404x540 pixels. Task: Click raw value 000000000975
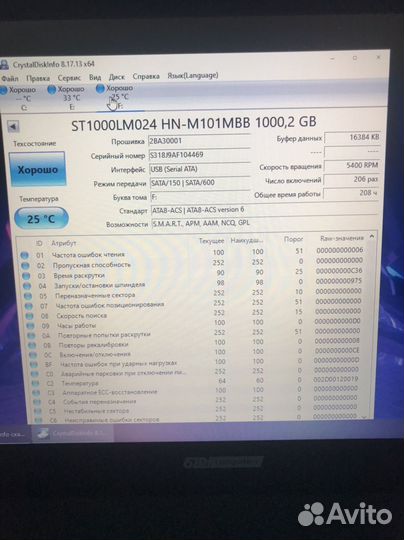pyautogui.click(x=339, y=281)
